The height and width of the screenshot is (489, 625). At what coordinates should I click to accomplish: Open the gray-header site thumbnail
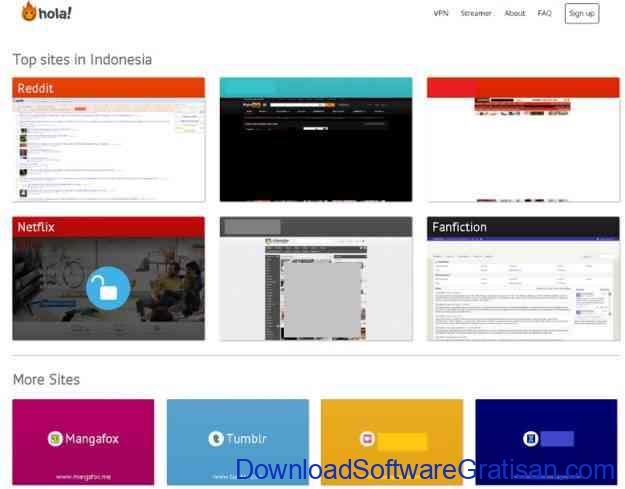[316, 279]
